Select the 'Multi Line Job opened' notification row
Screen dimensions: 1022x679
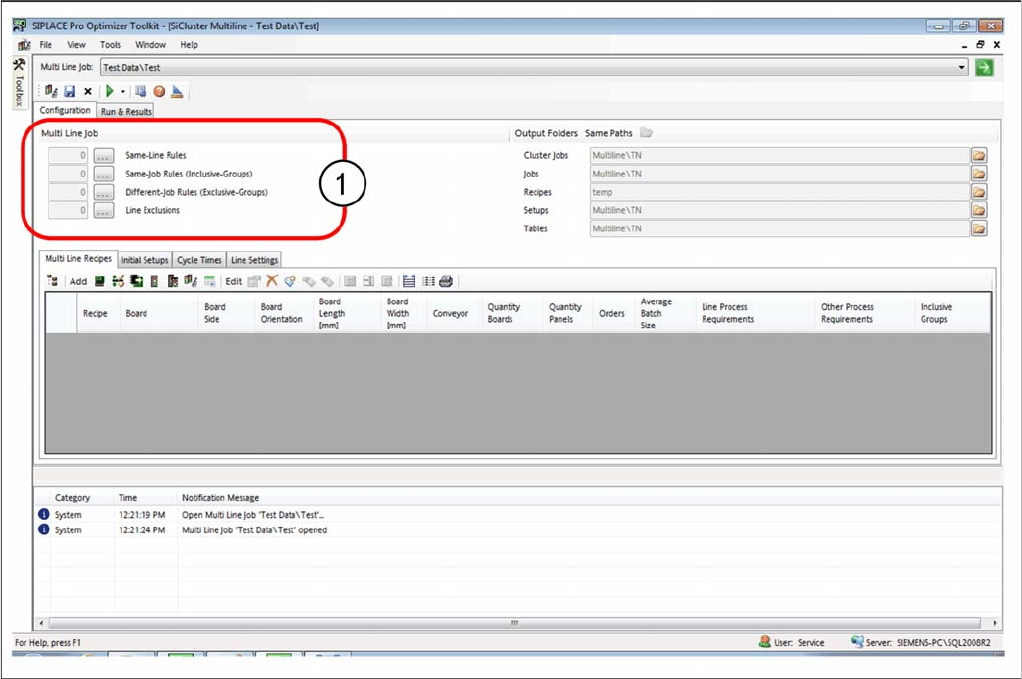(x=518, y=530)
